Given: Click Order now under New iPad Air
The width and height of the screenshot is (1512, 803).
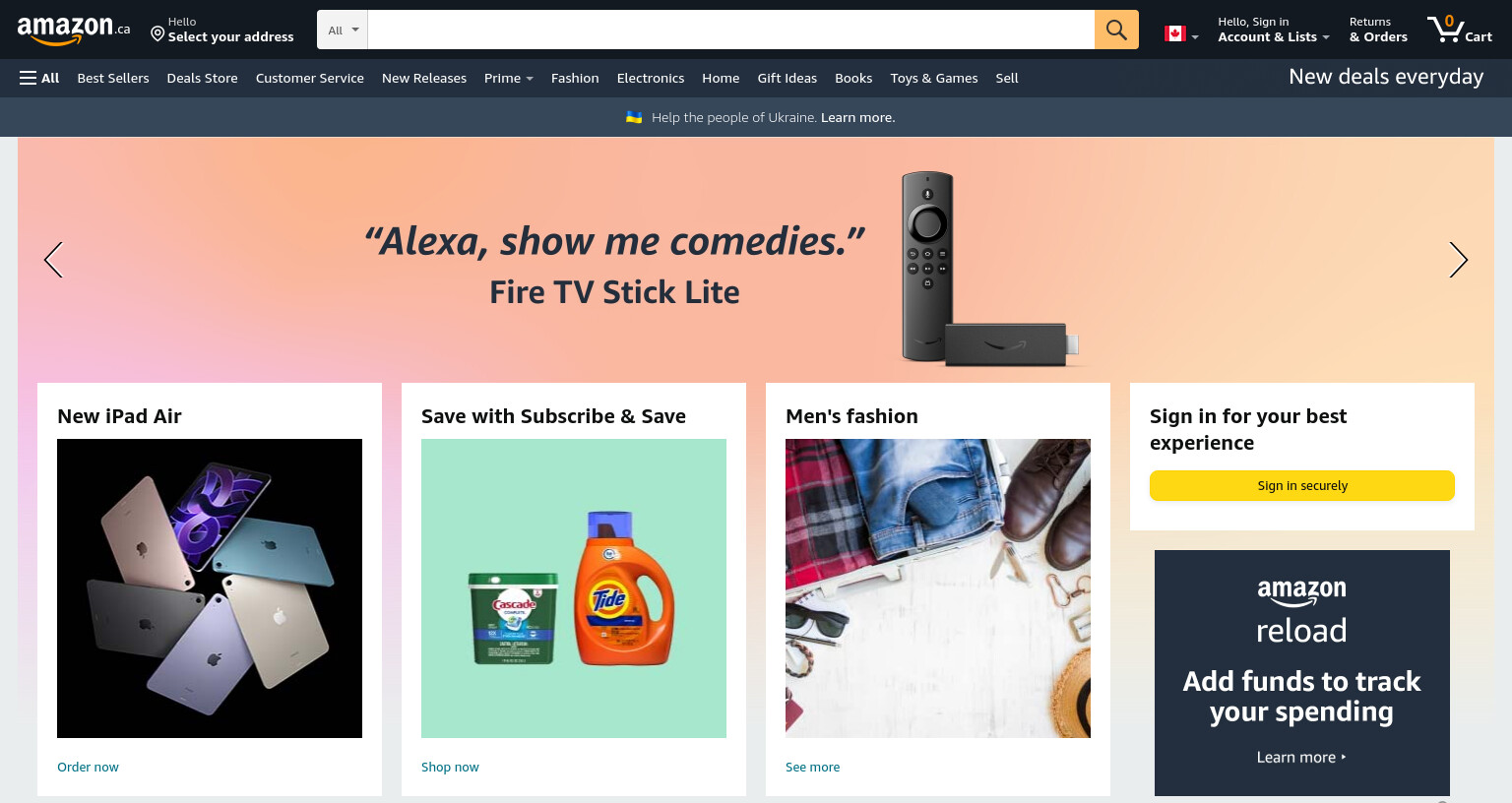Looking at the screenshot, I should [x=88, y=767].
